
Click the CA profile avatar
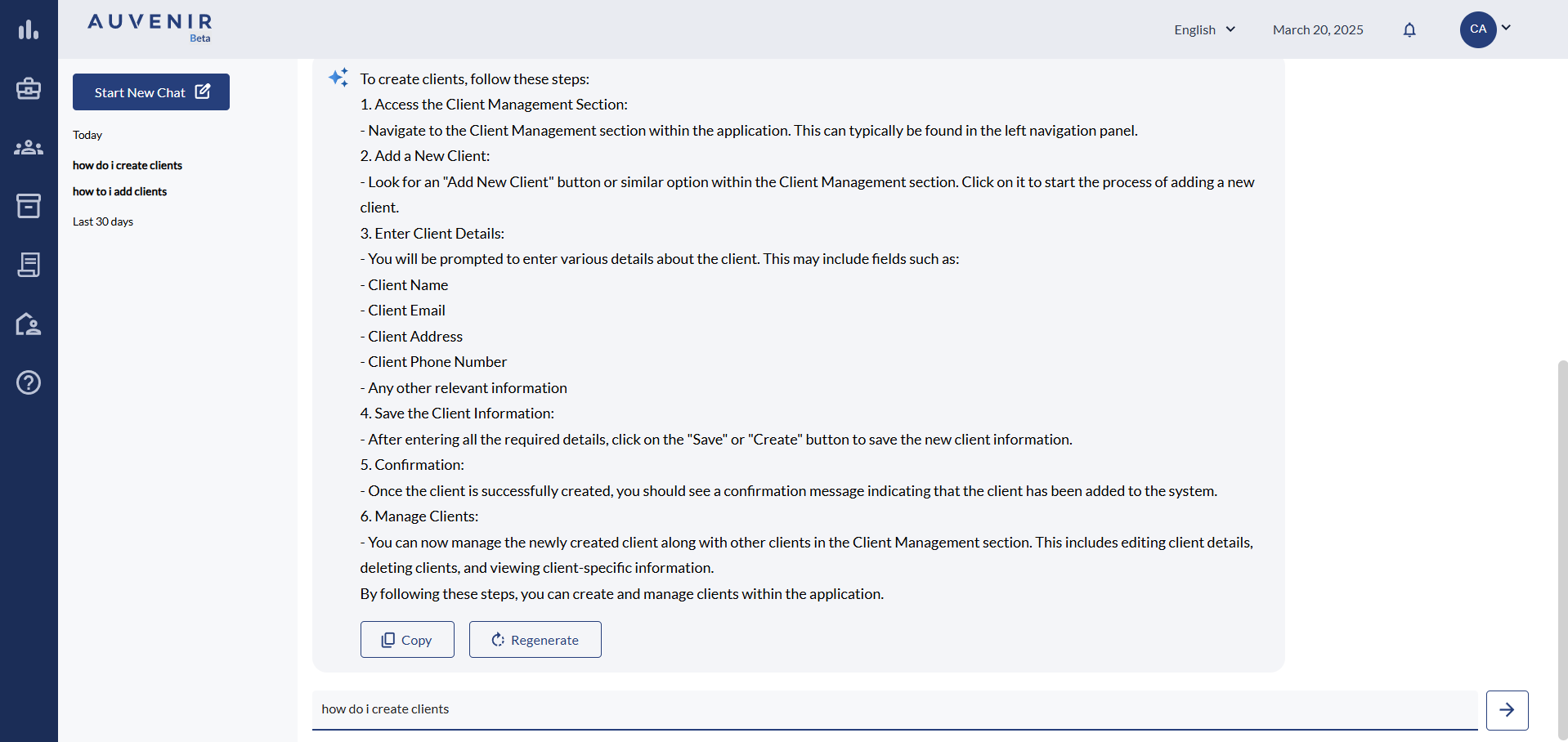(x=1478, y=29)
